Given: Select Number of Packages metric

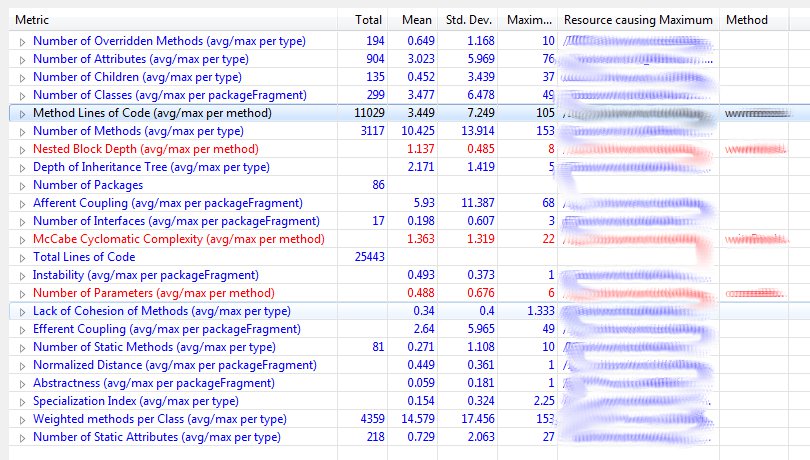Looking at the screenshot, I should (x=88, y=185).
